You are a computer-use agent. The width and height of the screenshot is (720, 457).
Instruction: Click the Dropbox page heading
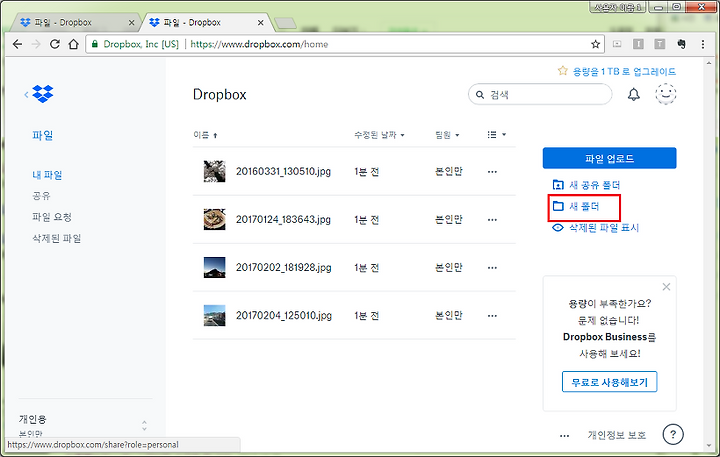(219, 94)
